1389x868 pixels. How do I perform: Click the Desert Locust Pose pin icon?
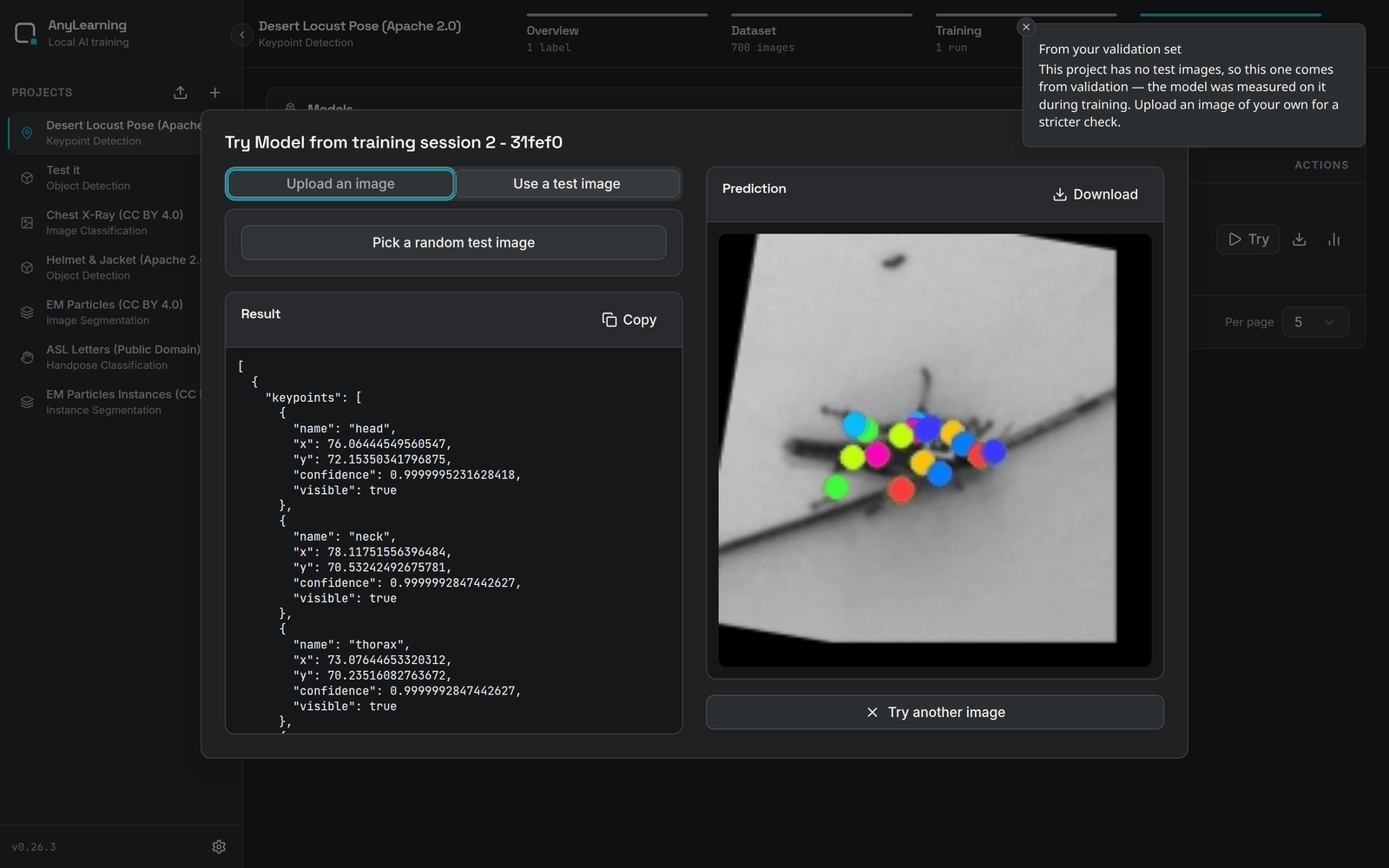[27, 133]
